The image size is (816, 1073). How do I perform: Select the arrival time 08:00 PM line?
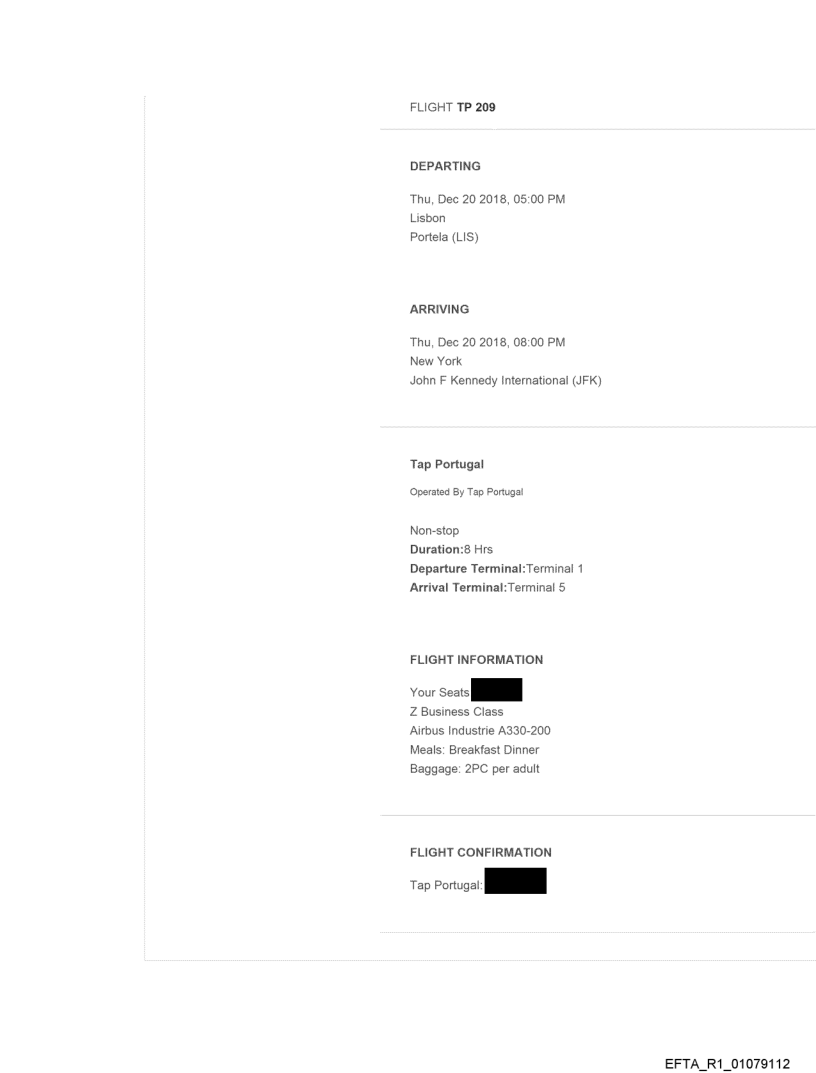[487, 343]
